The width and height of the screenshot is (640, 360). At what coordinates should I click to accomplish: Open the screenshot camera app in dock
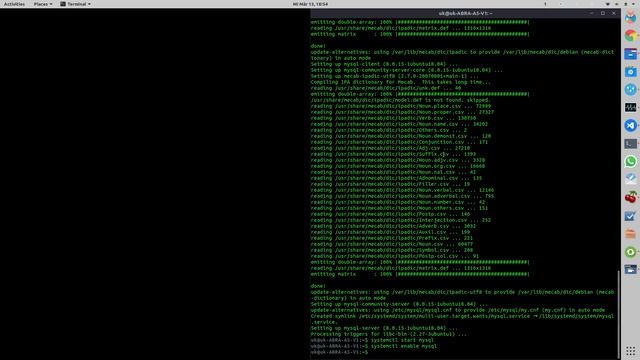click(x=630, y=71)
